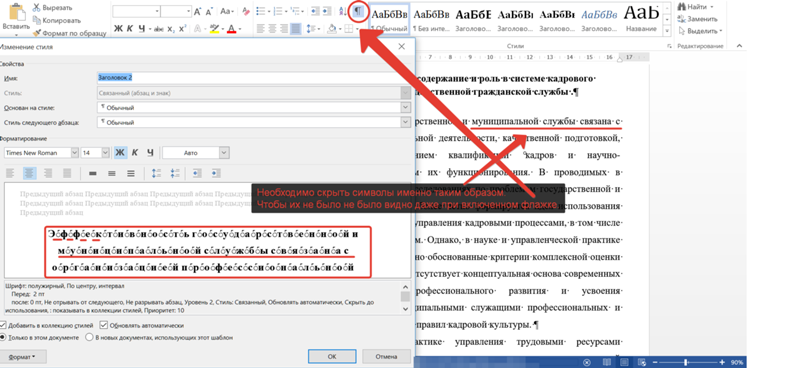Apply strikethrough with the abc icon

tap(159, 29)
